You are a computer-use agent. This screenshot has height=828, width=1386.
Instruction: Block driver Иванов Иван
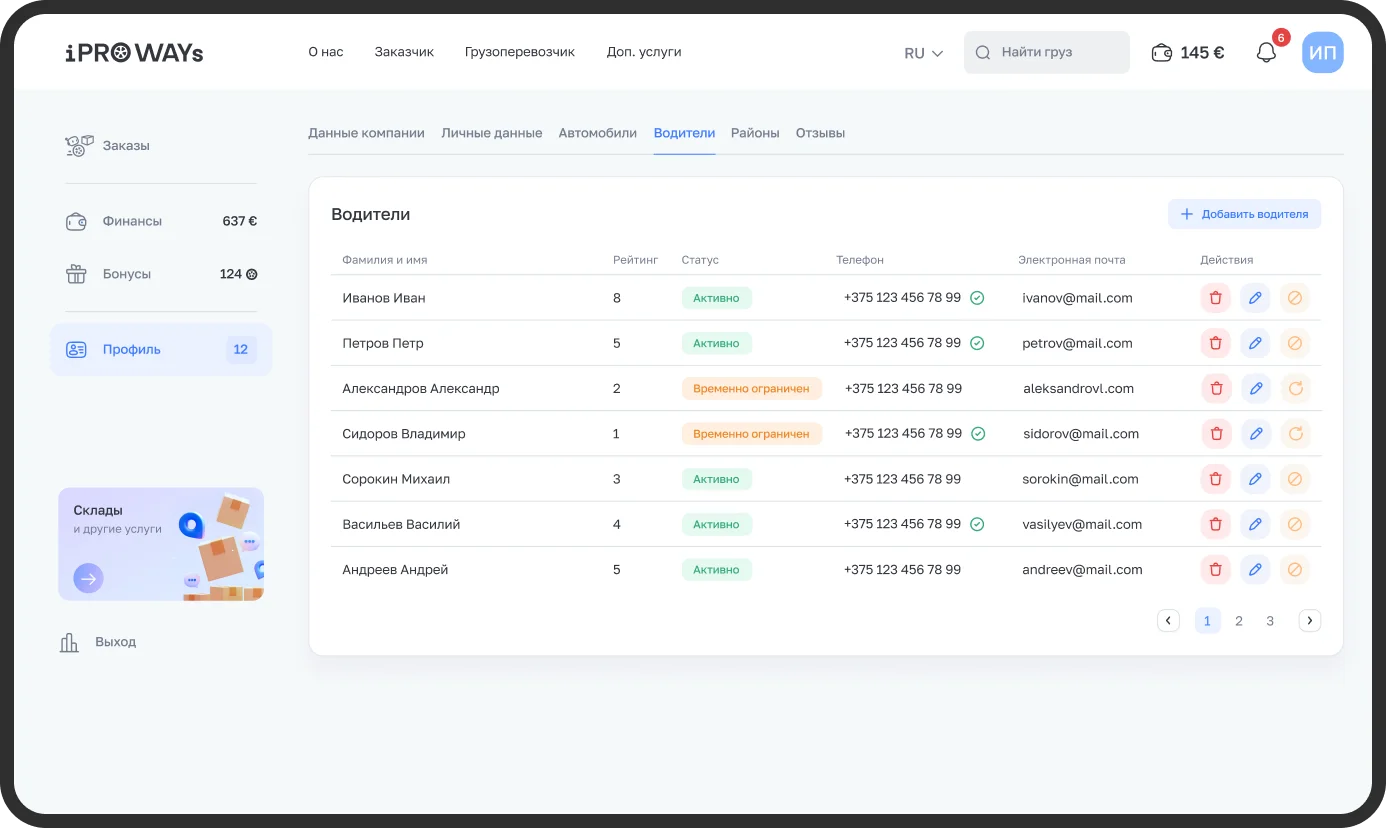[x=1295, y=298]
